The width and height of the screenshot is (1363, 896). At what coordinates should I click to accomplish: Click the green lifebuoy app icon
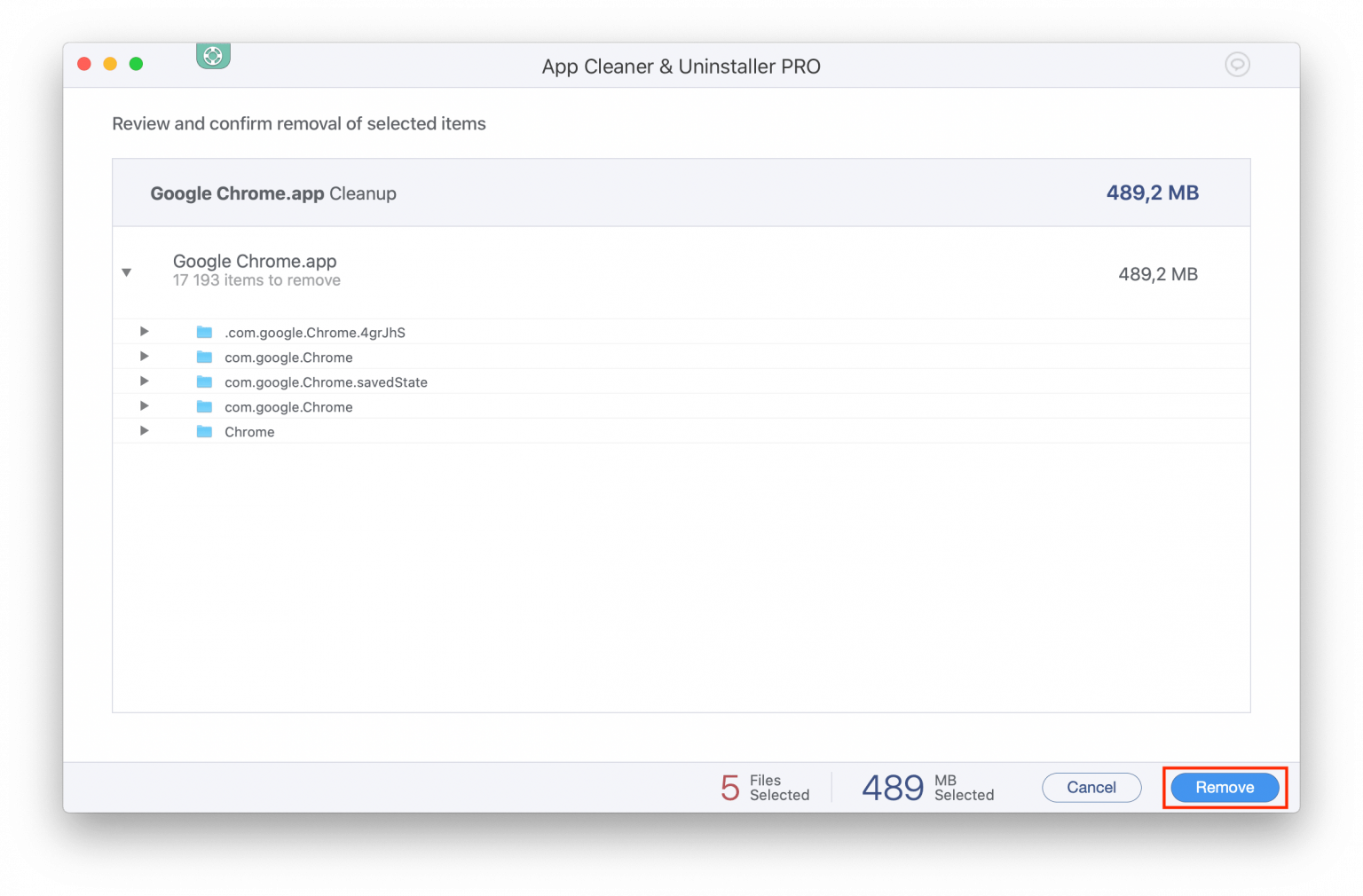pyautogui.click(x=213, y=56)
